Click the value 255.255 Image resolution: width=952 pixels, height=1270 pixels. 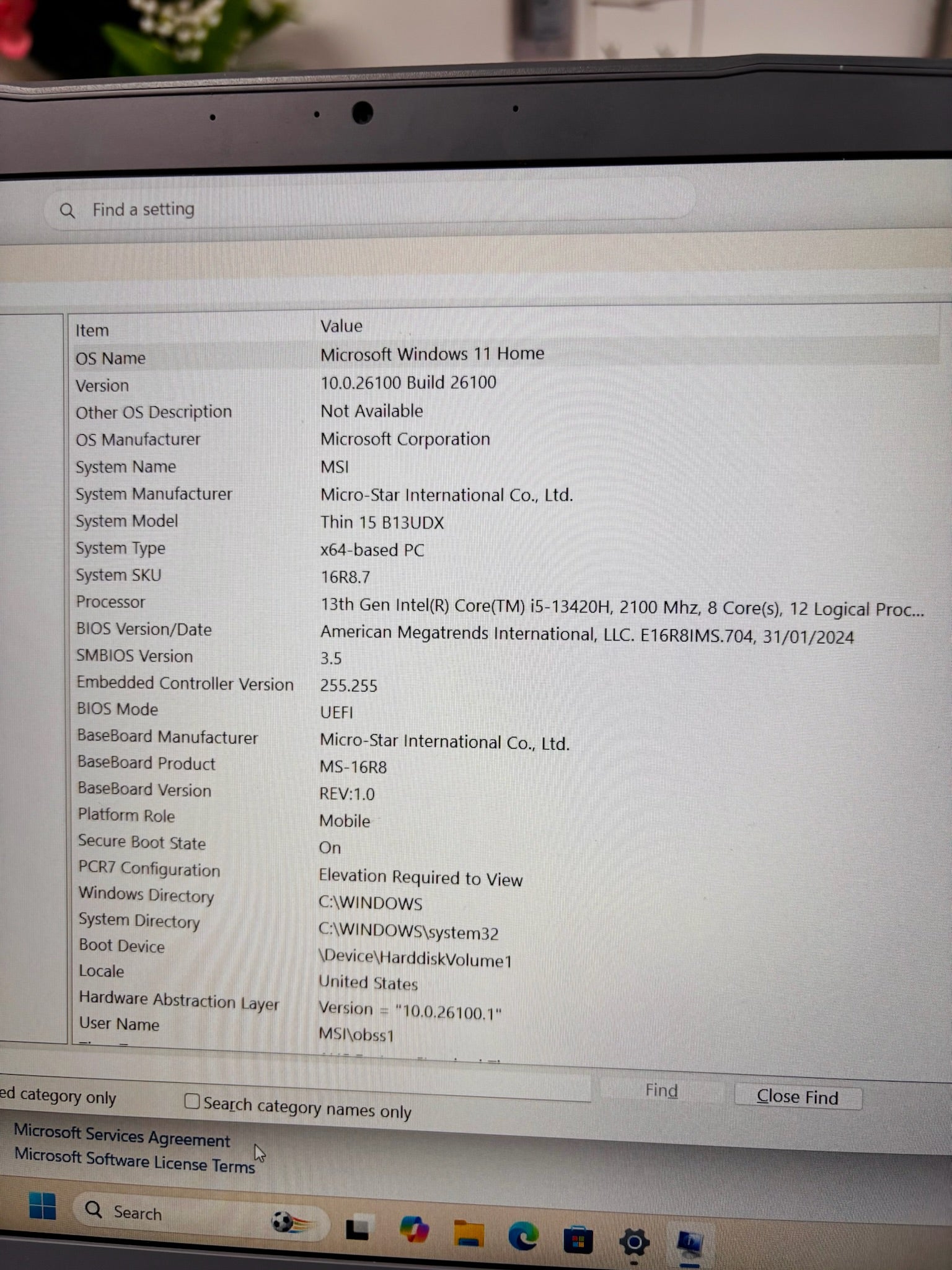(x=348, y=686)
